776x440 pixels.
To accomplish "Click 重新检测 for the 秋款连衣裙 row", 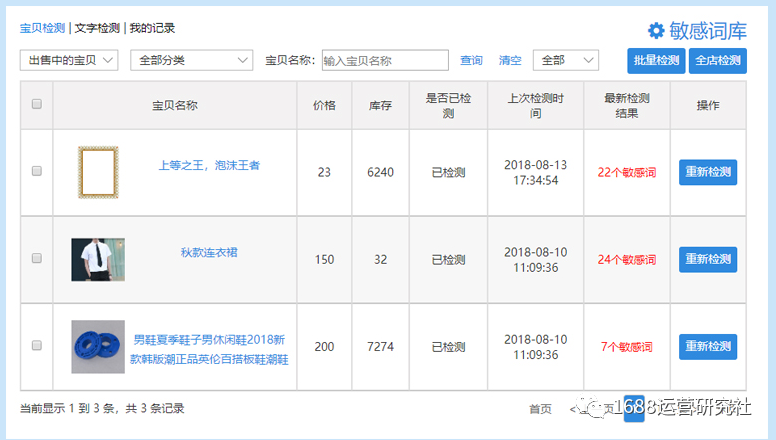I will point(708,259).
